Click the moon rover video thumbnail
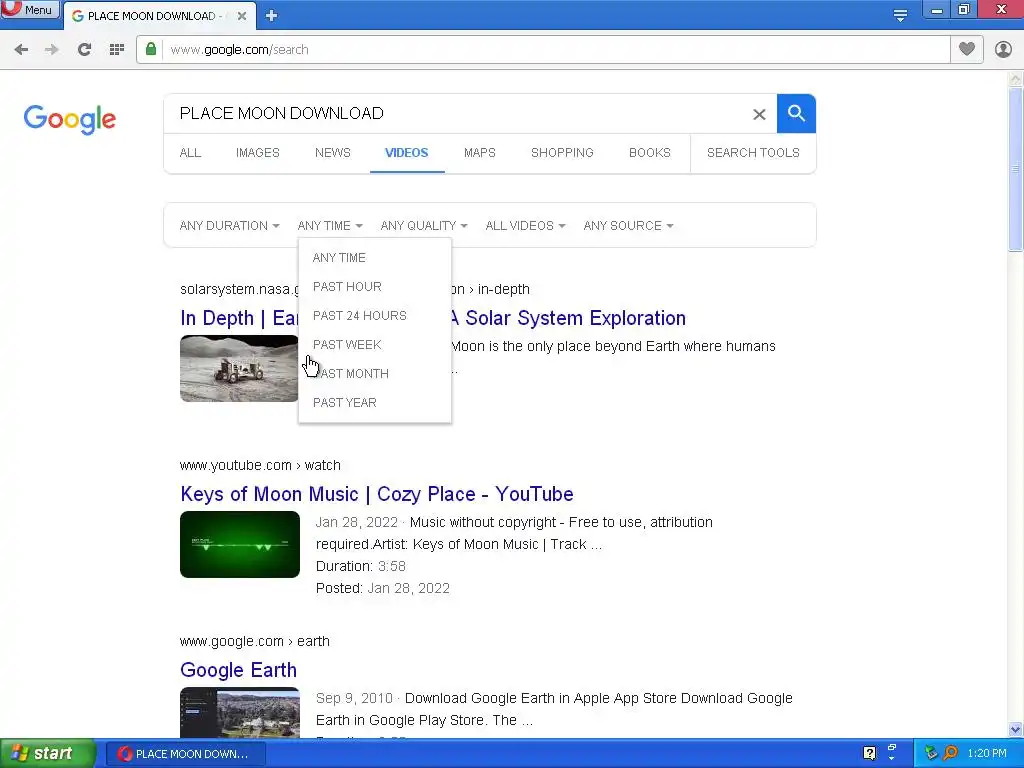Screen dimensions: 1024x768 point(239,368)
